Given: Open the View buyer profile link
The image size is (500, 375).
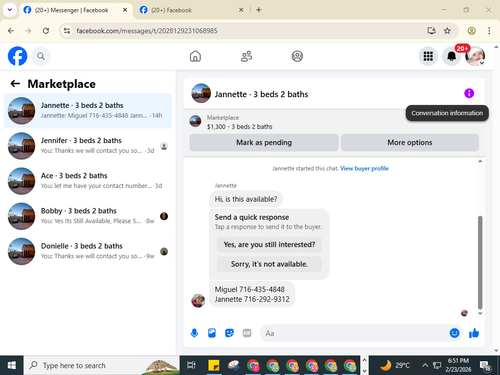Looking at the screenshot, I should (364, 168).
